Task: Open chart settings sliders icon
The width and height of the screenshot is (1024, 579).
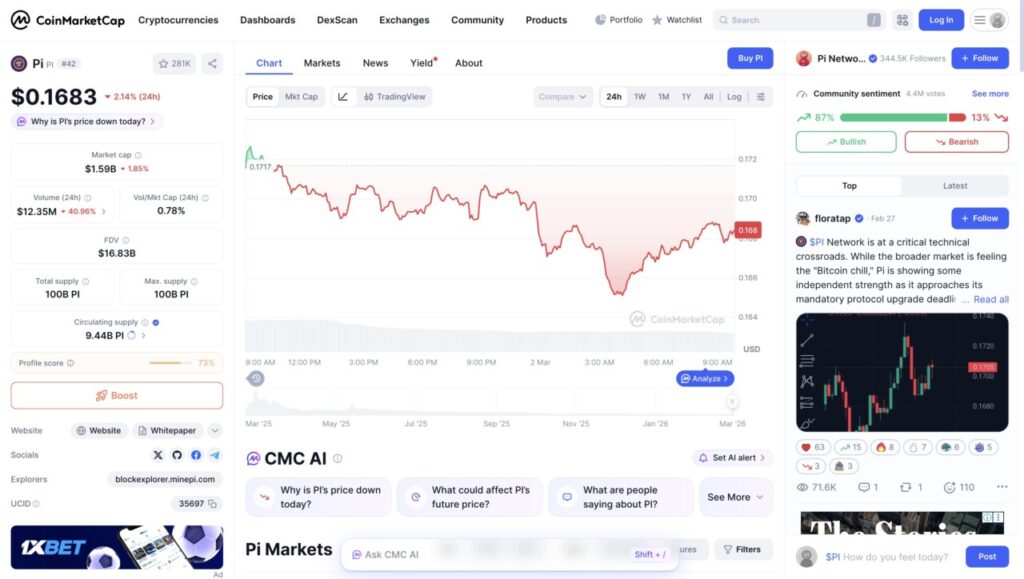Action: click(761, 97)
